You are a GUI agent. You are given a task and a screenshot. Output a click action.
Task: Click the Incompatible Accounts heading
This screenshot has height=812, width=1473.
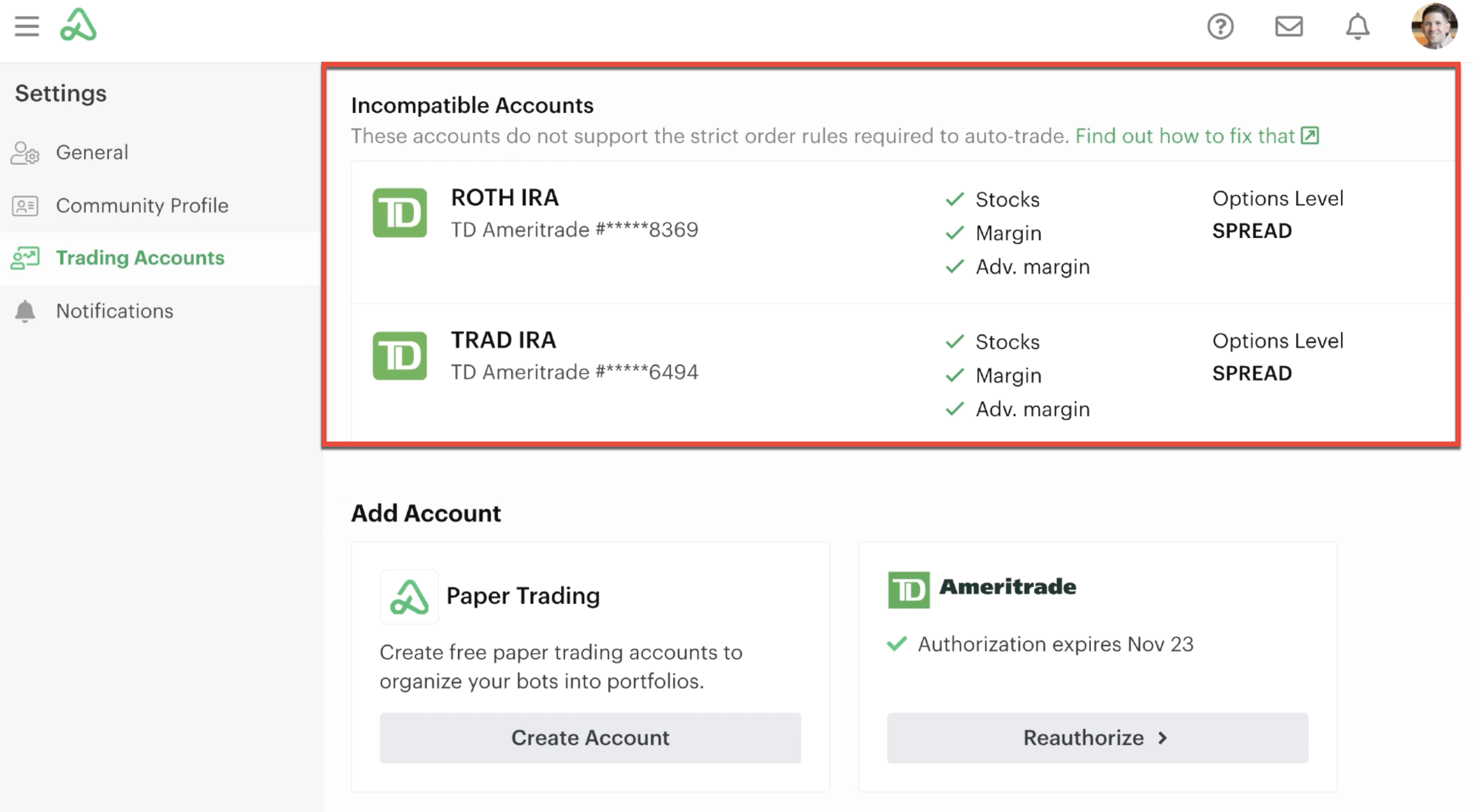click(x=472, y=106)
